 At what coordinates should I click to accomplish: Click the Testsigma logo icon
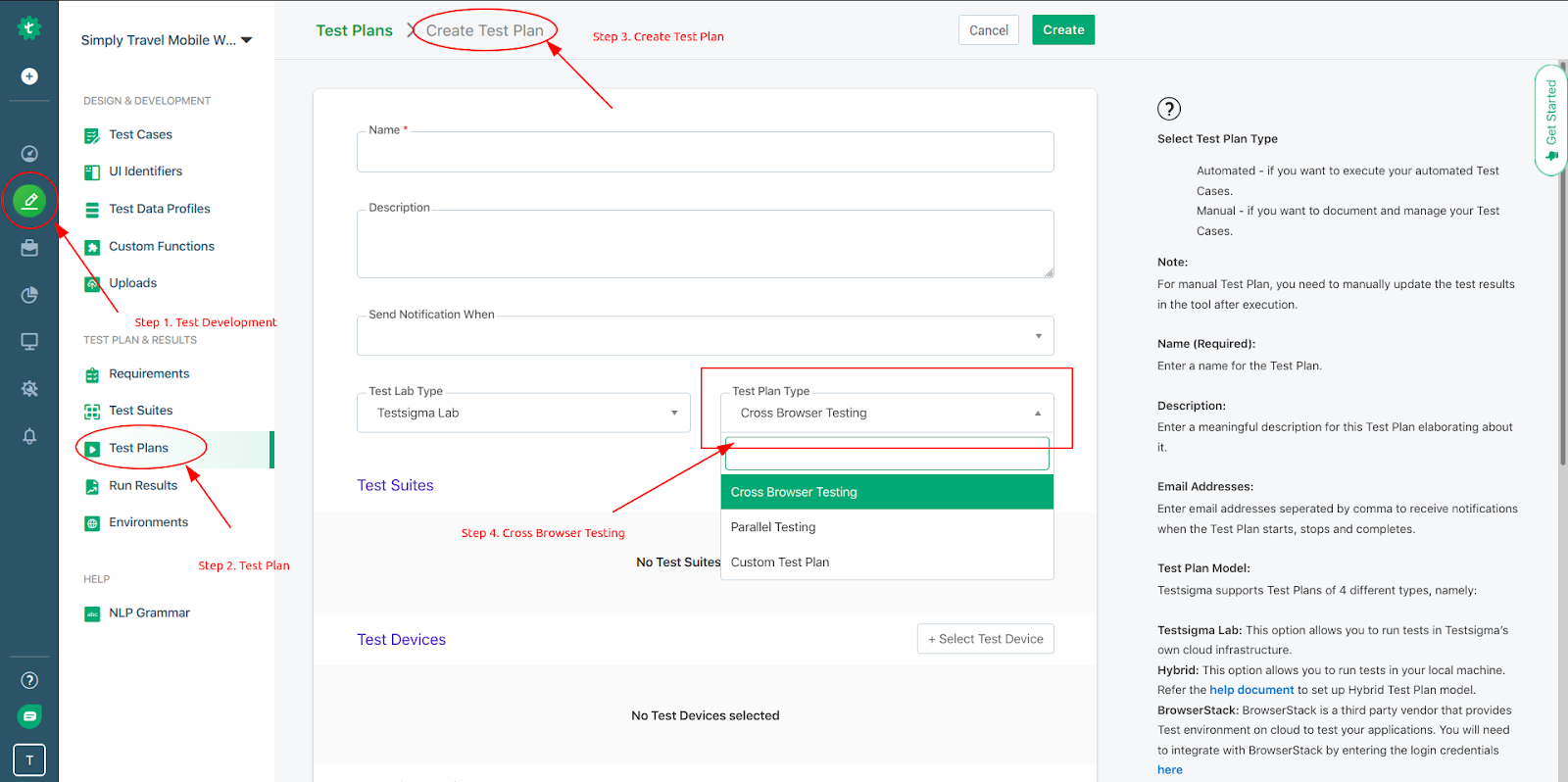coord(29,28)
